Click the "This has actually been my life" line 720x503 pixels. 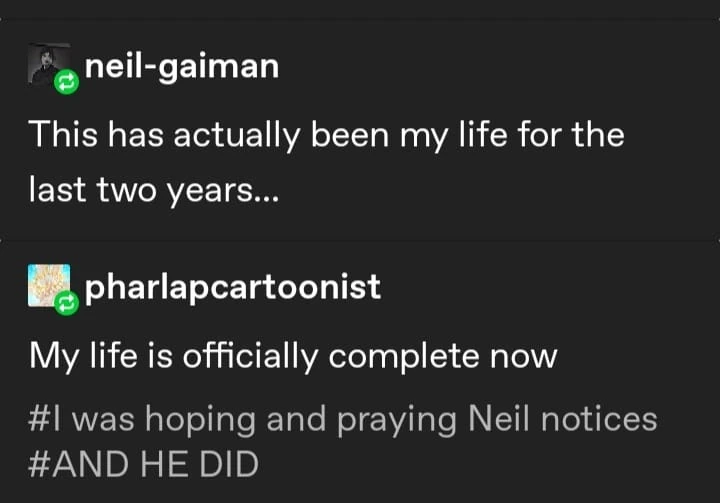(x=326, y=134)
